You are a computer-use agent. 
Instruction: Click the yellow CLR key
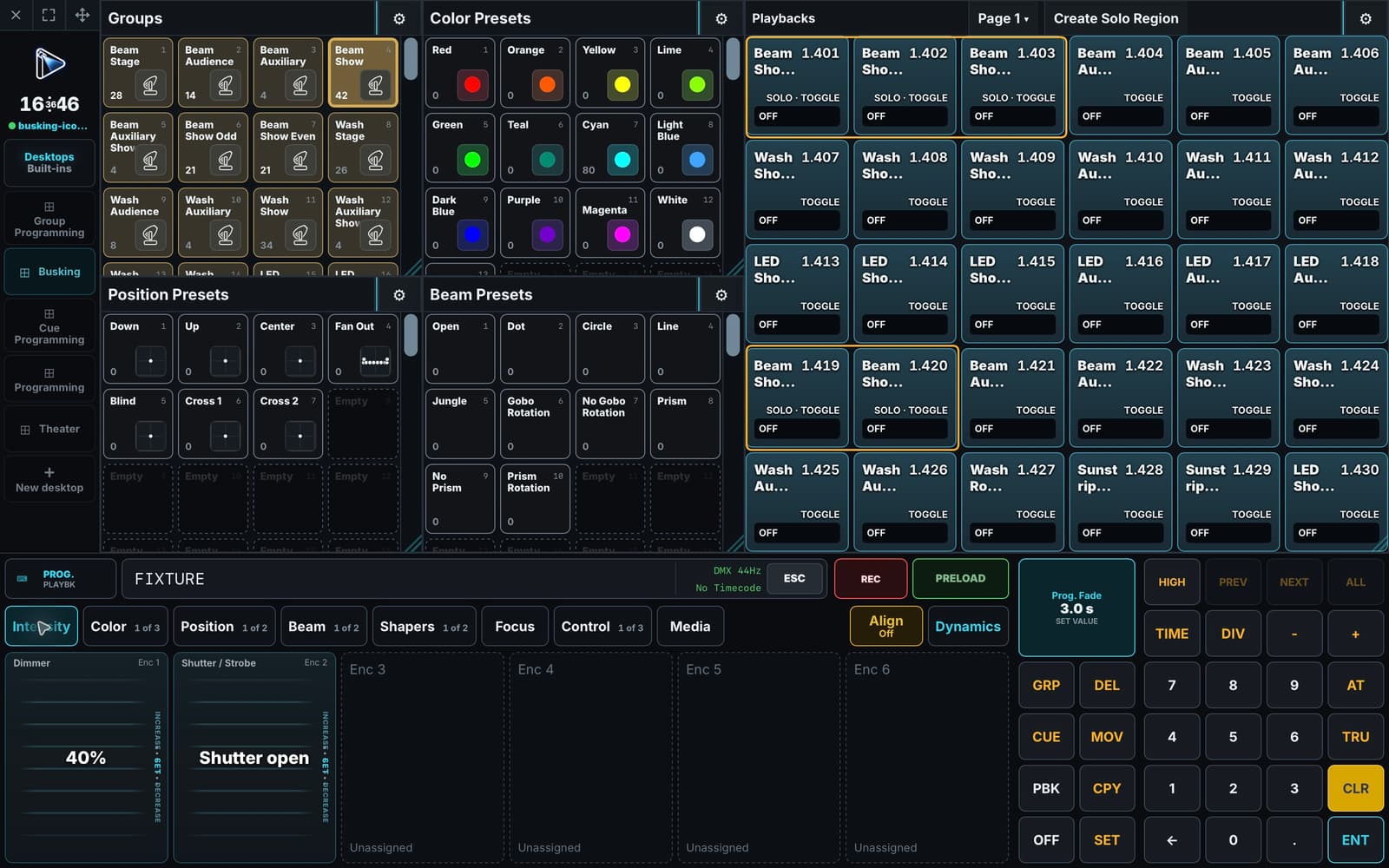(1355, 789)
